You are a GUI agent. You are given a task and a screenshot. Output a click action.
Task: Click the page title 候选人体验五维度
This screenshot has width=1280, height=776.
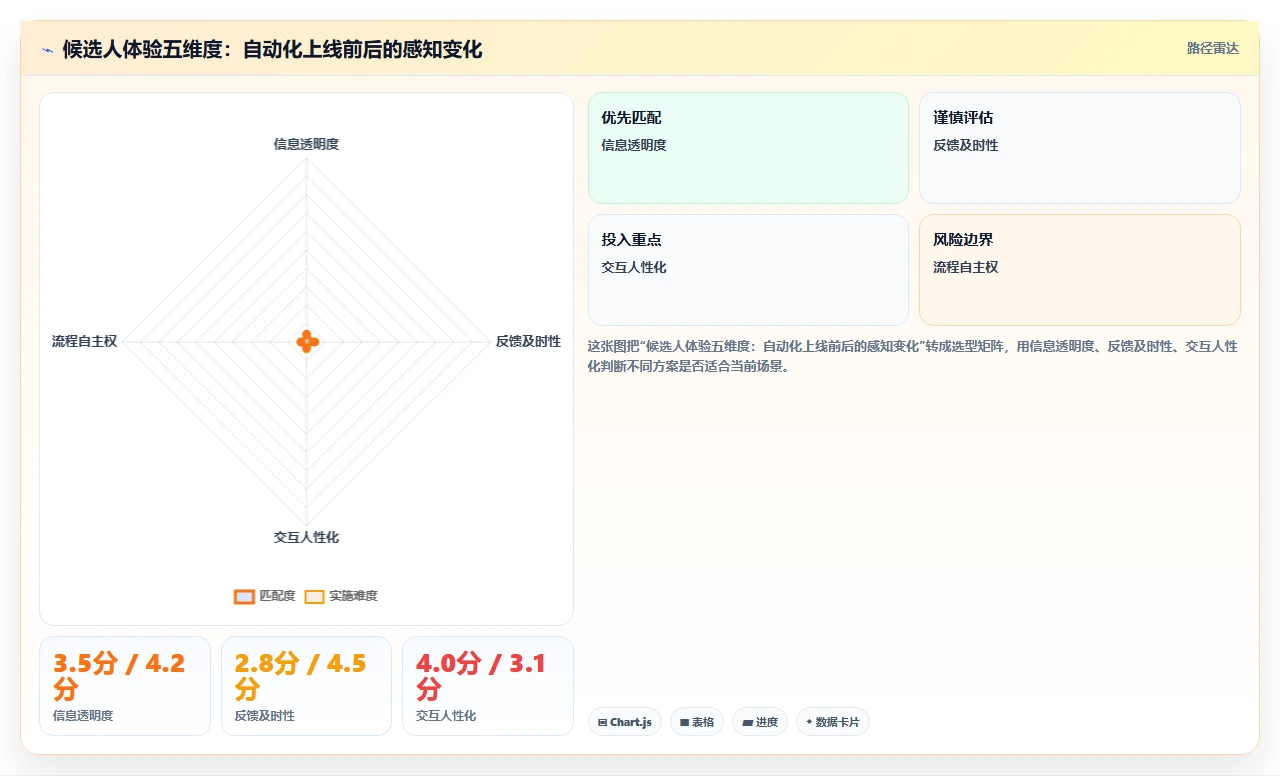tap(272, 49)
